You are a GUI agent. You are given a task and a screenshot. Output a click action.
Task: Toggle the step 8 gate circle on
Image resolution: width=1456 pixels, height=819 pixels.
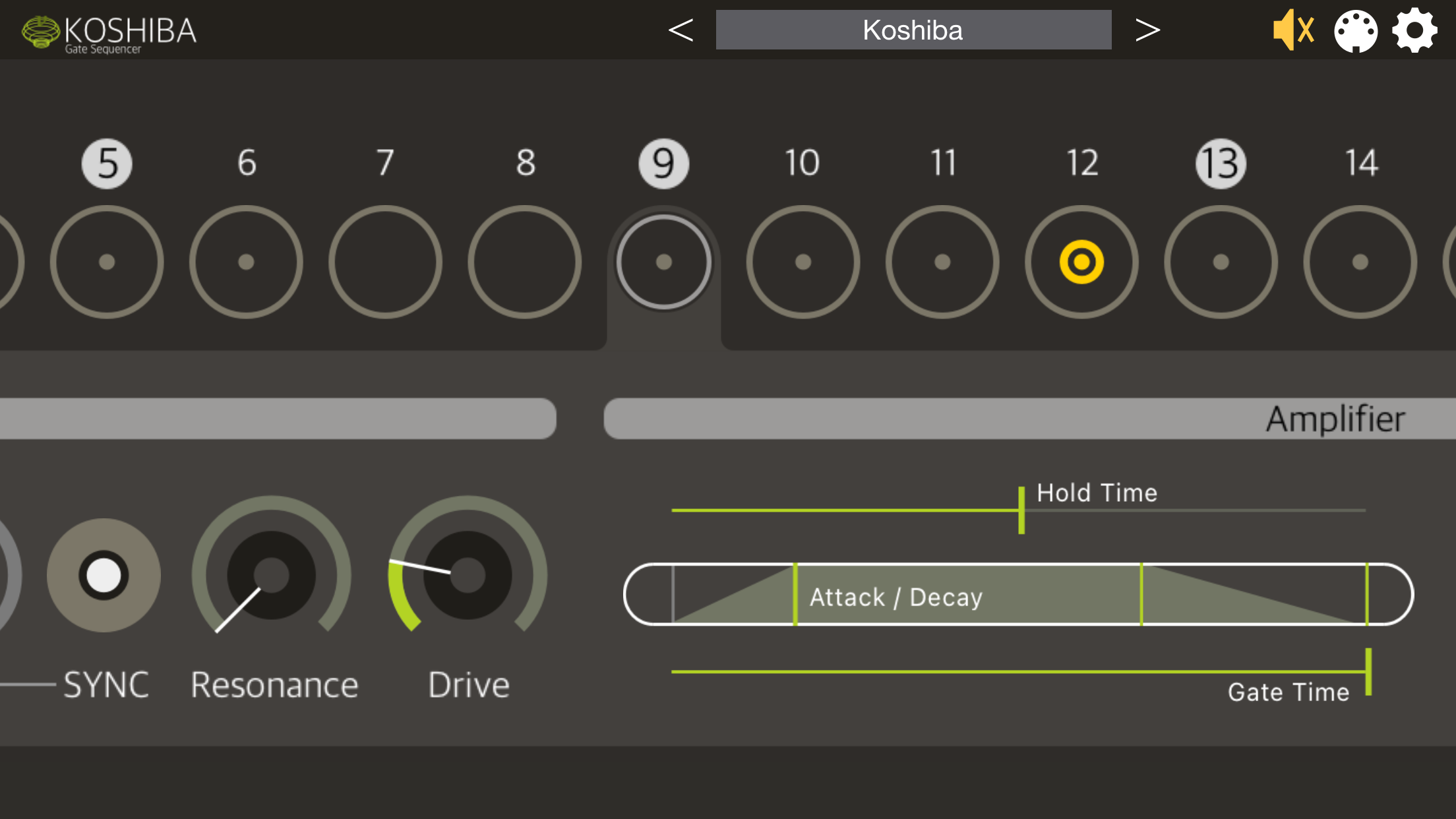[x=525, y=262]
